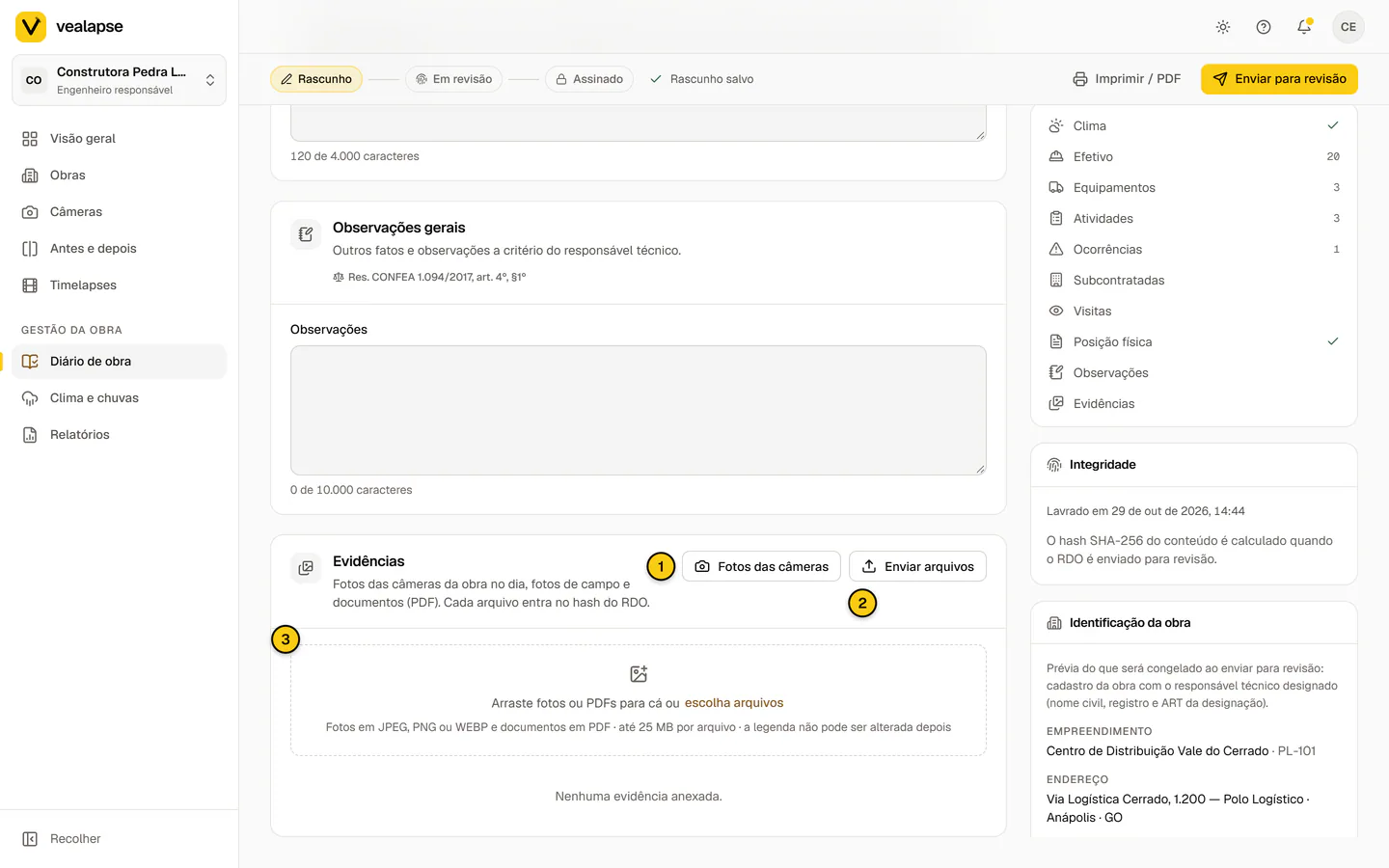
Task: Jump to Equipamentos section in outline
Action: pos(1194,188)
